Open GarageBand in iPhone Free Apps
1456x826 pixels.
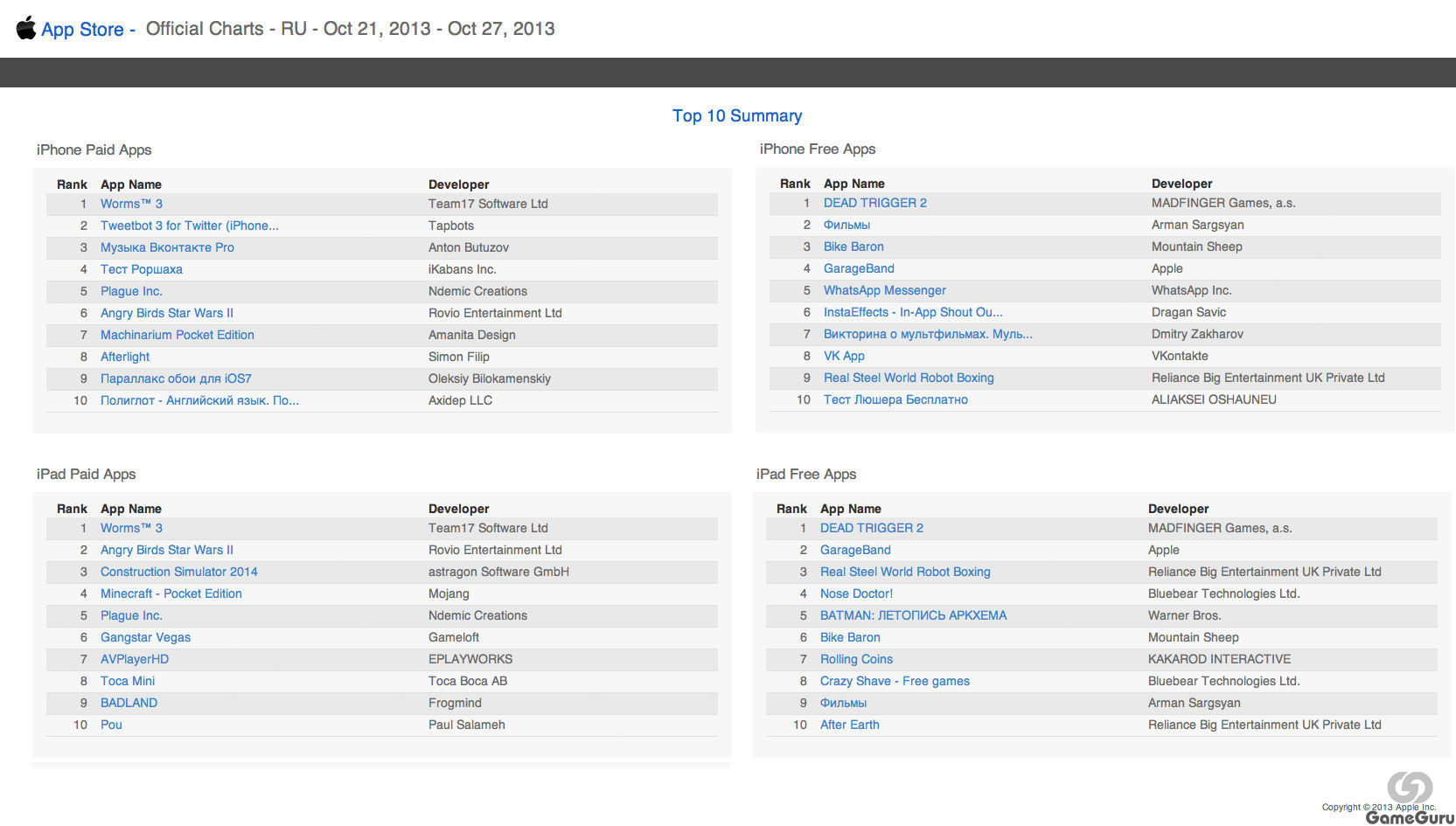click(859, 268)
